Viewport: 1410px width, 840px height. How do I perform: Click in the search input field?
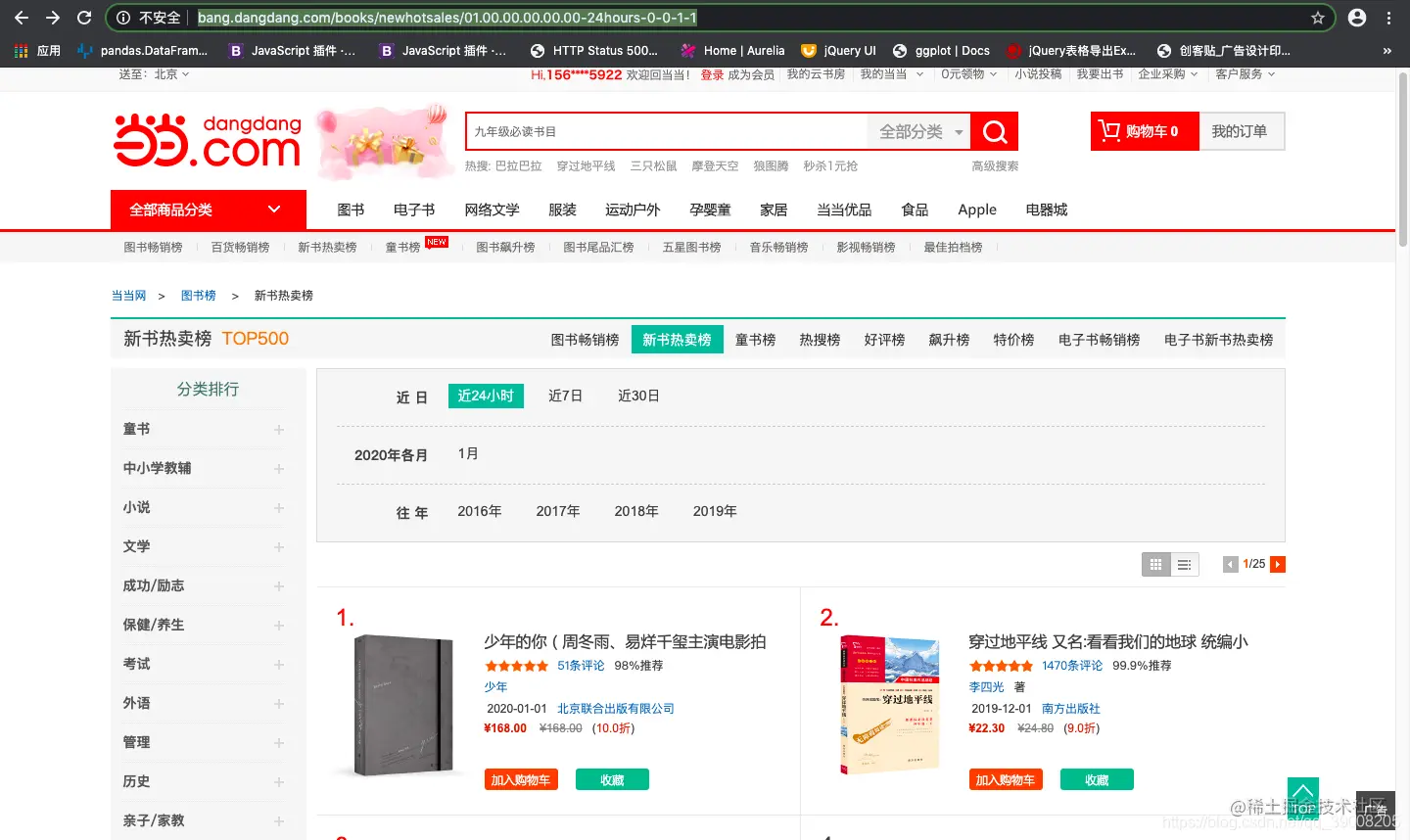click(666, 130)
